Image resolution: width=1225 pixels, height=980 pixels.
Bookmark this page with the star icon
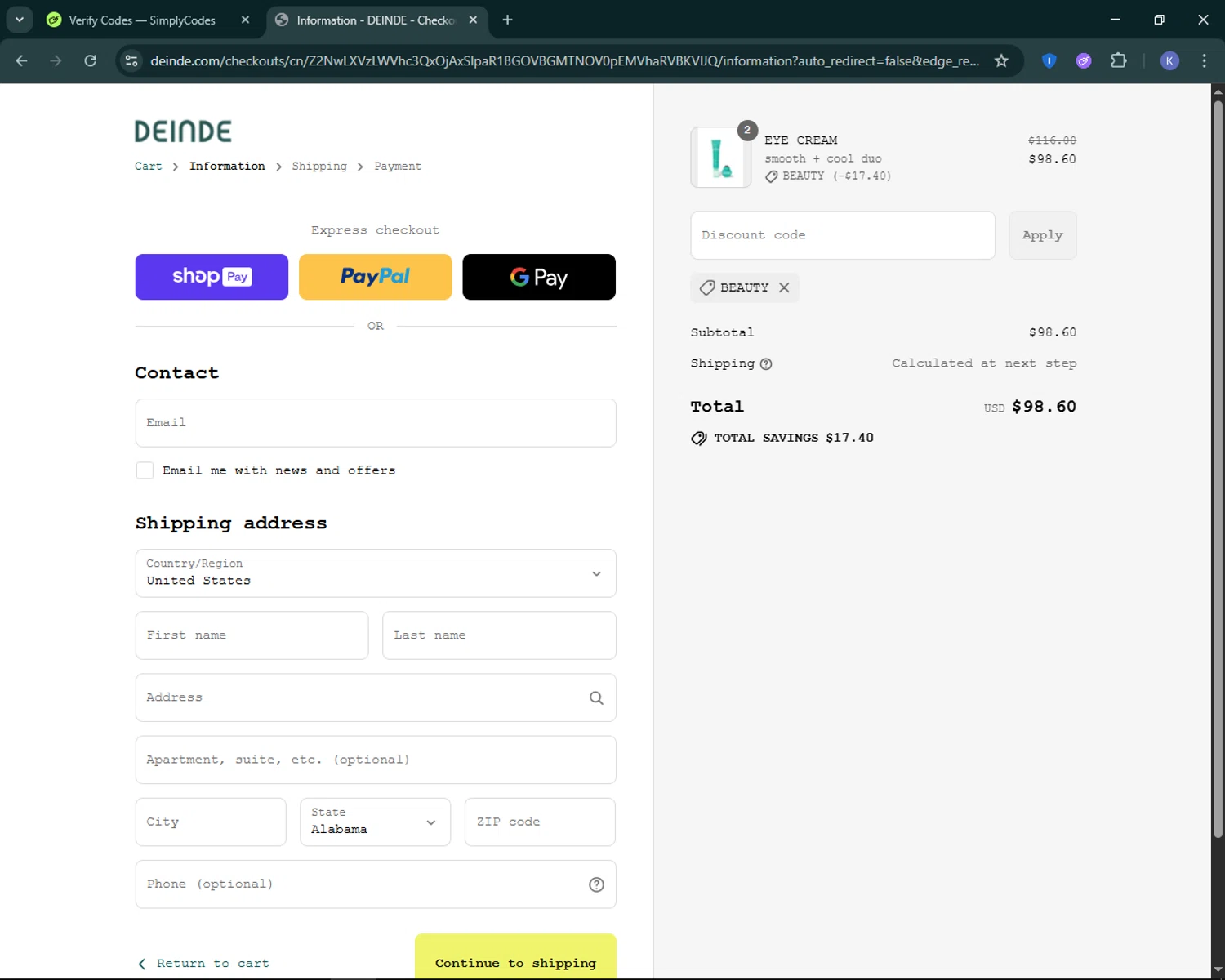(x=1001, y=60)
